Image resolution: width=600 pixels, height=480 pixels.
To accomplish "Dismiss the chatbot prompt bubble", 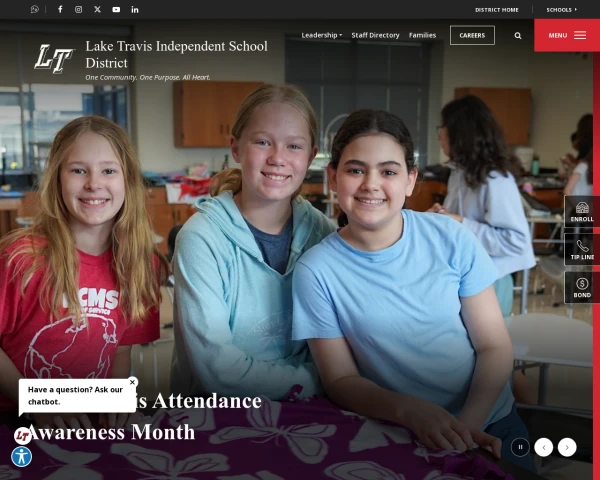I will [132, 382].
